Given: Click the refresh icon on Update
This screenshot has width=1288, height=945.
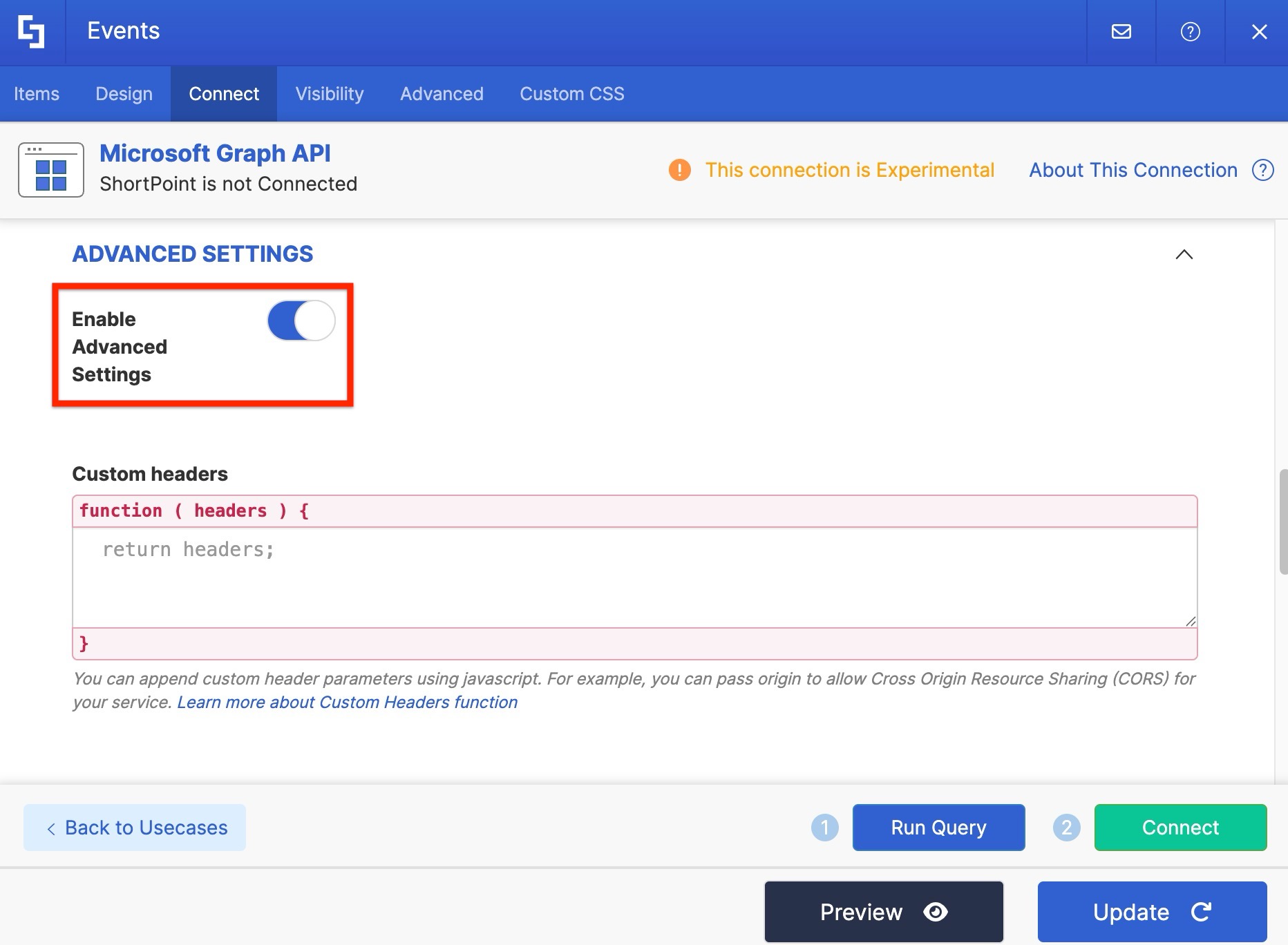Looking at the screenshot, I should [1201, 912].
